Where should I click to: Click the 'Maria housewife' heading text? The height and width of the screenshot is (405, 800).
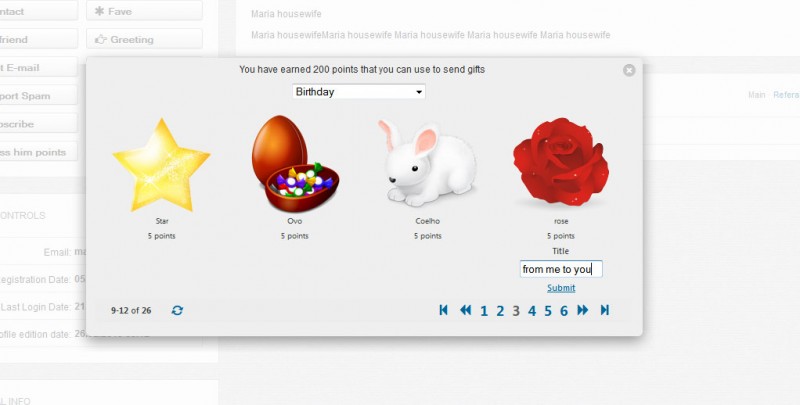(x=286, y=14)
